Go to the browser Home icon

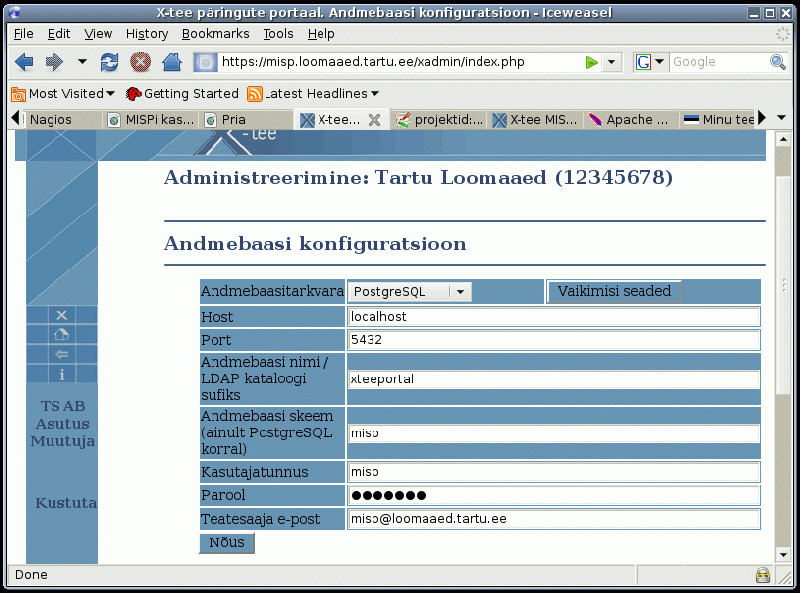coord(171,62)
